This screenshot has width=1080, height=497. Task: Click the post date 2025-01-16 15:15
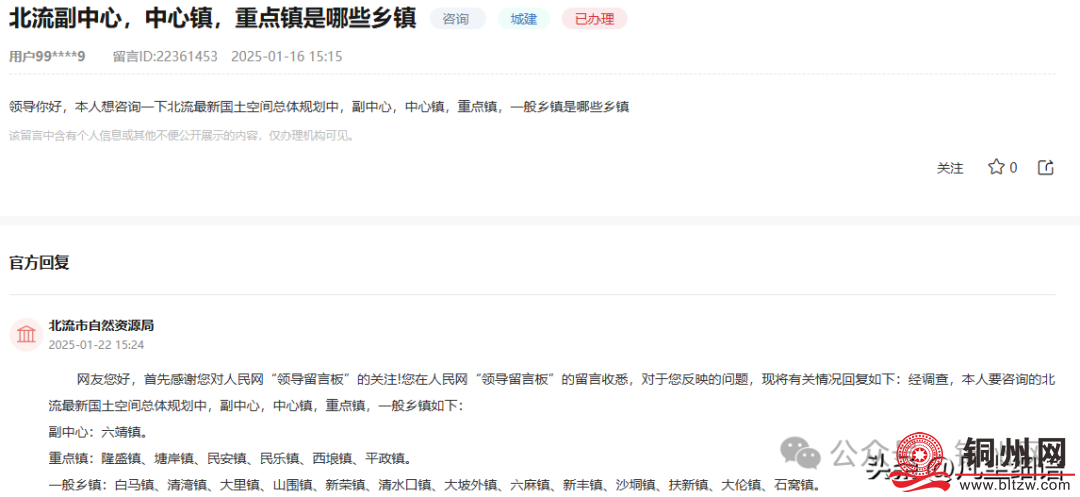286,56
